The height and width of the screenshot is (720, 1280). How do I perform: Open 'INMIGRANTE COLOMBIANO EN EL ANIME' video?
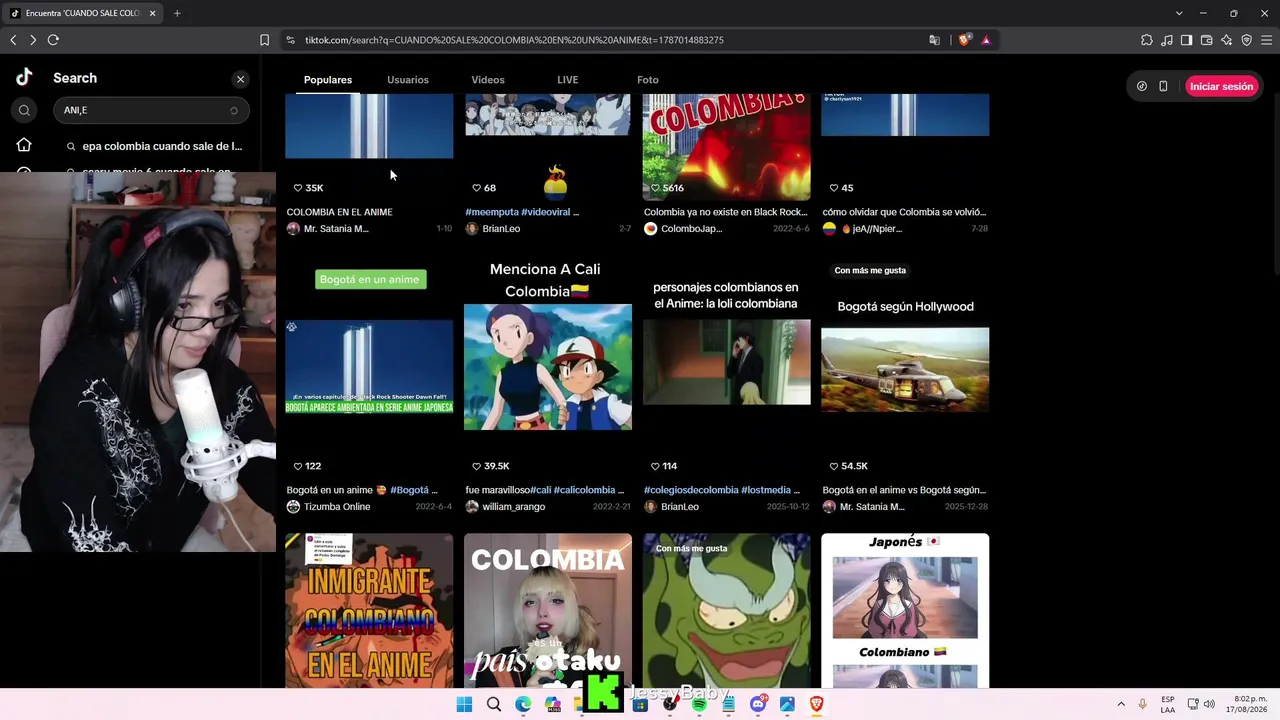click(x=369, y=611)
